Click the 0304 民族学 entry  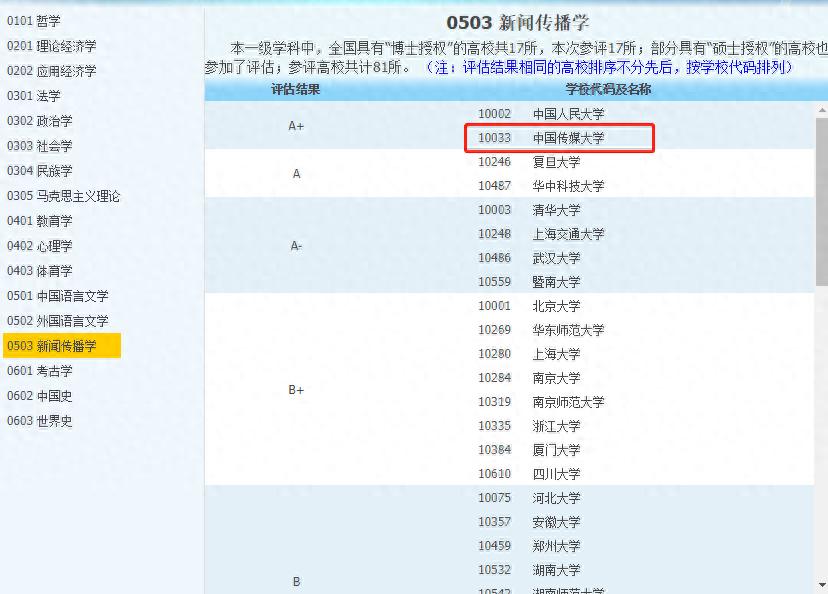coord(40,170)
